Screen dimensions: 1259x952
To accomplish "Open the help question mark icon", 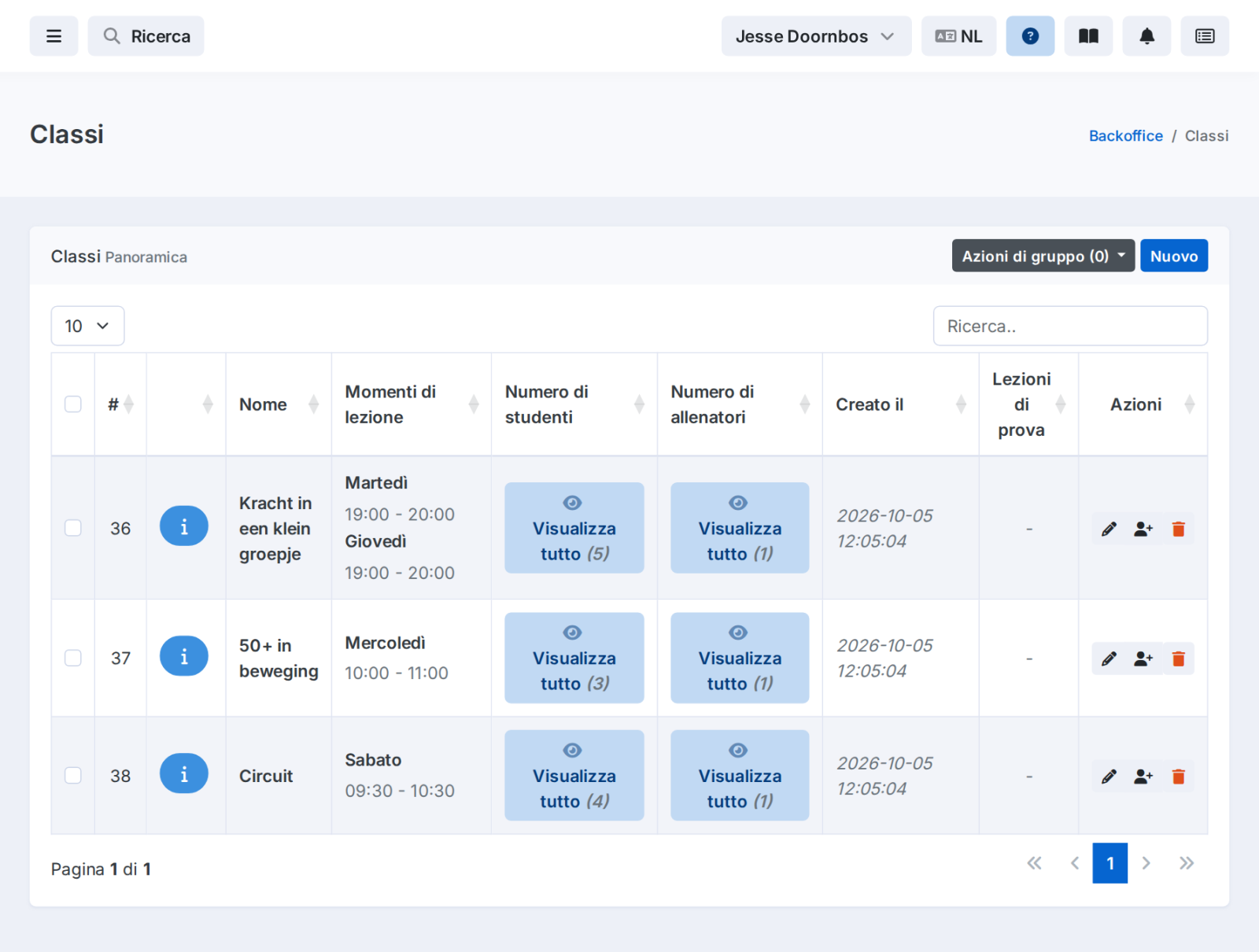I will click(x=1030, y=36).
